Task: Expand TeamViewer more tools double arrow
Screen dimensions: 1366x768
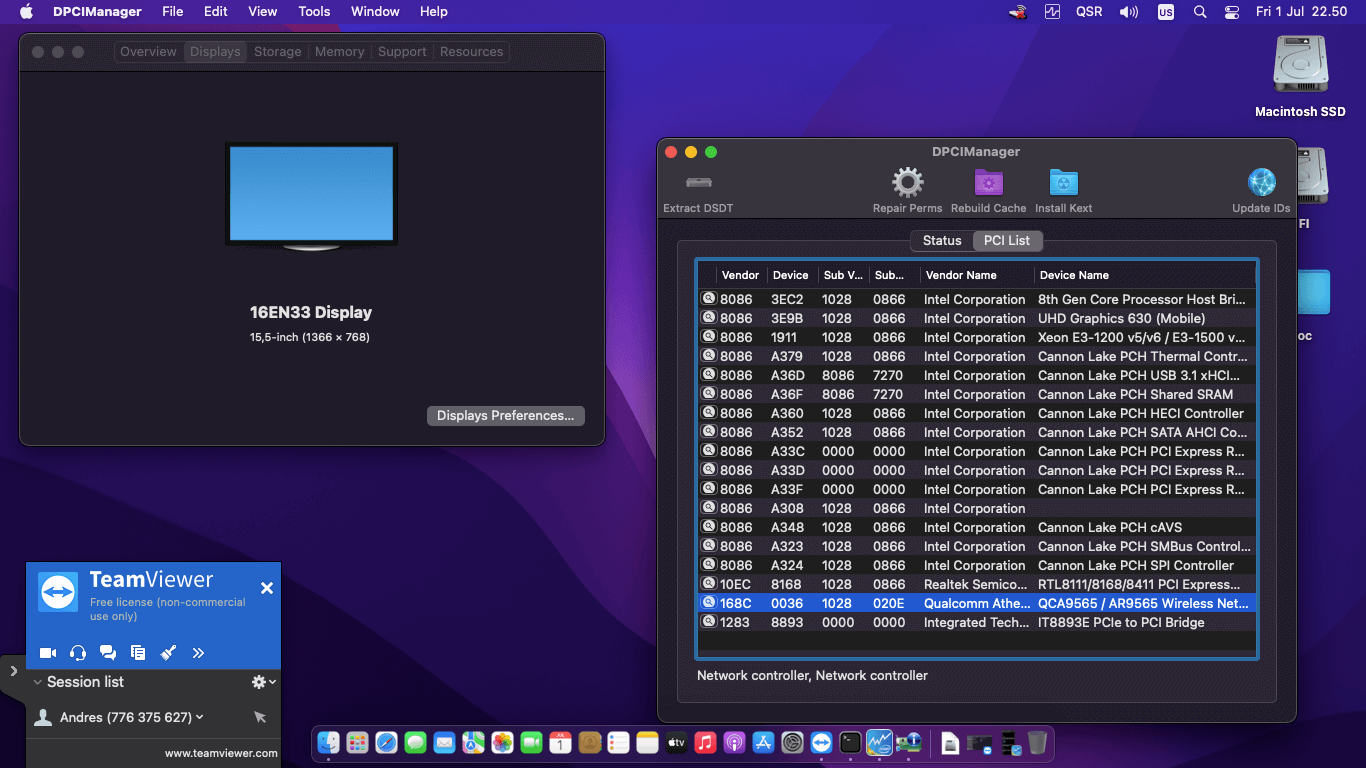Action: point(198,653)
